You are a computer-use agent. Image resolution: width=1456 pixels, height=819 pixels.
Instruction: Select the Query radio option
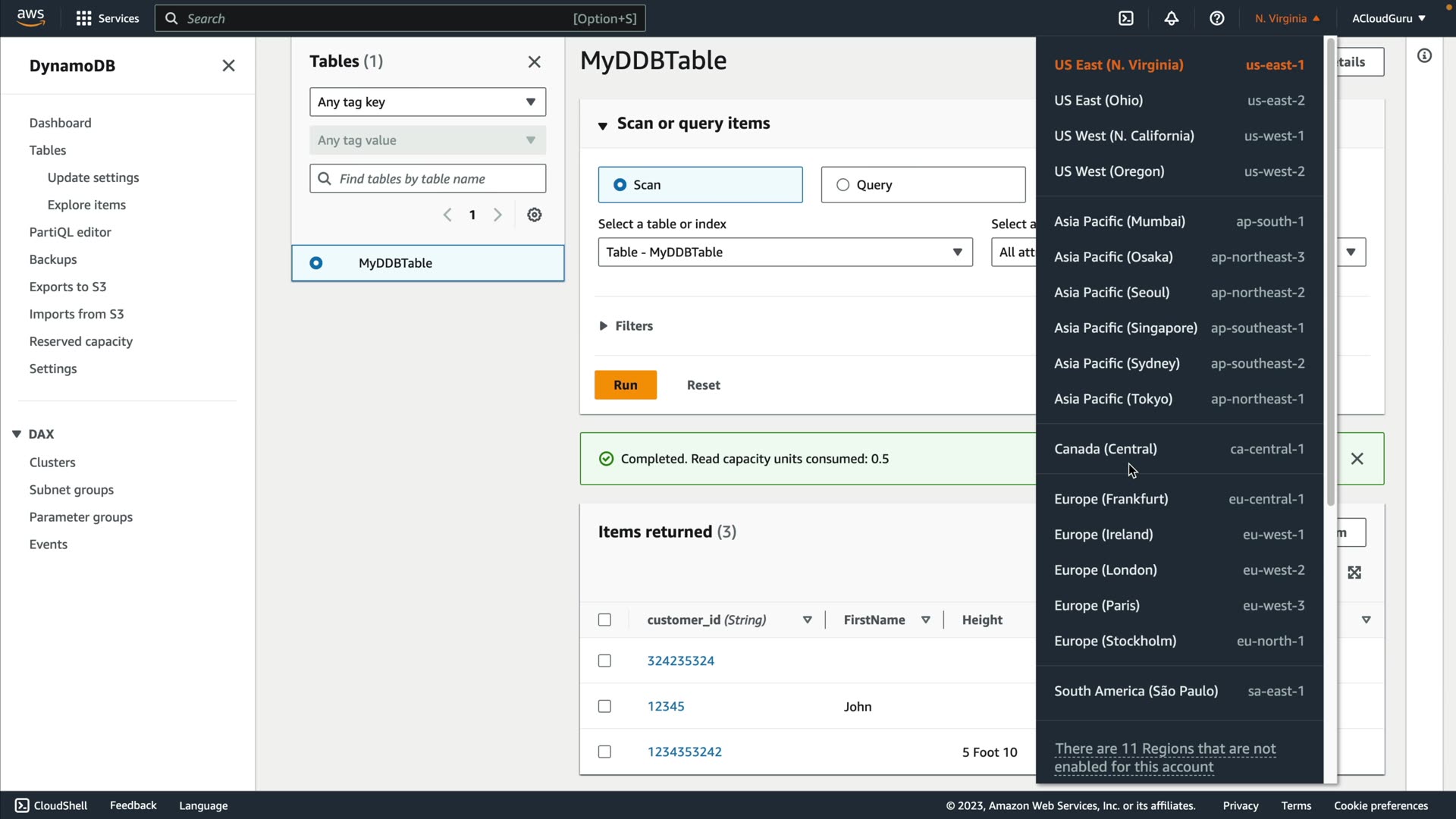coord(843,185)
